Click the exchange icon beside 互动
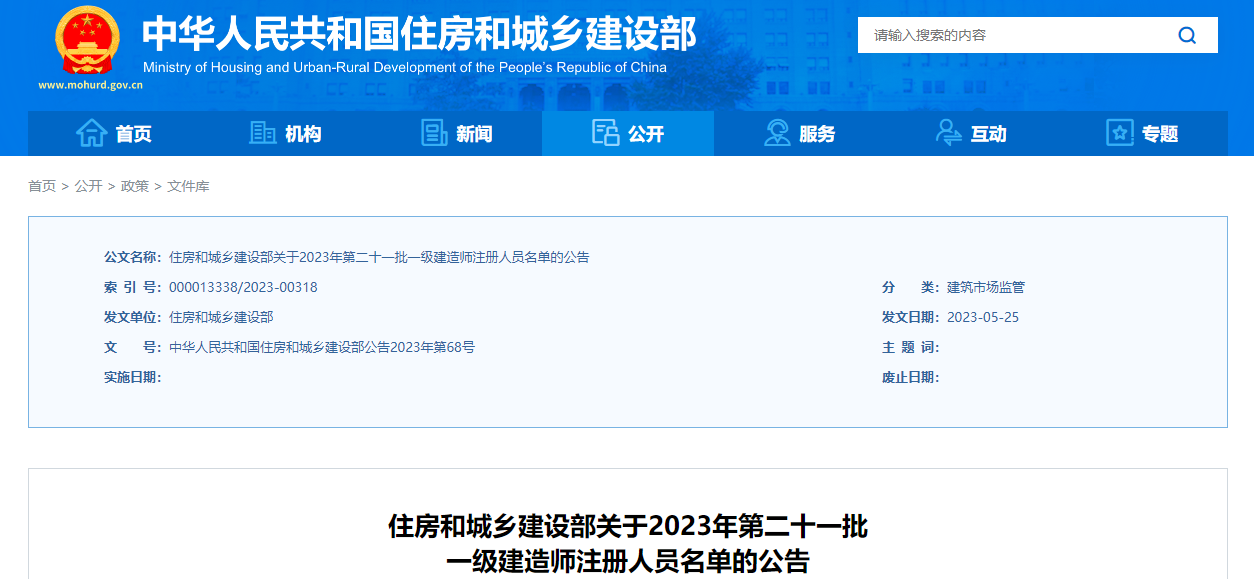The width and height of the screenshot is (1254, 579). pyautogui.click(x=948, y=133)
